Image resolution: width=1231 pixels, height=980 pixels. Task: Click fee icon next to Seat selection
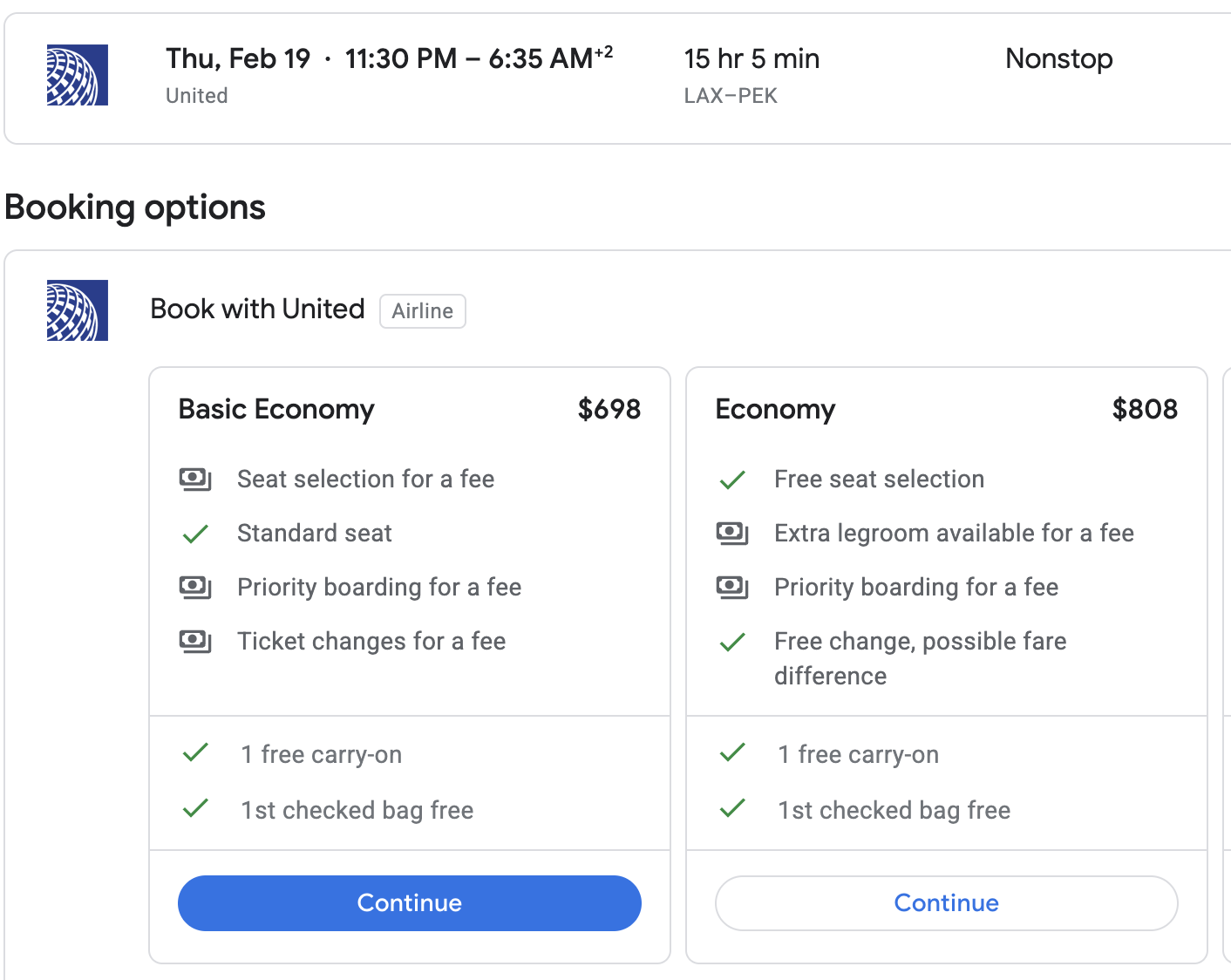(195, 479)
